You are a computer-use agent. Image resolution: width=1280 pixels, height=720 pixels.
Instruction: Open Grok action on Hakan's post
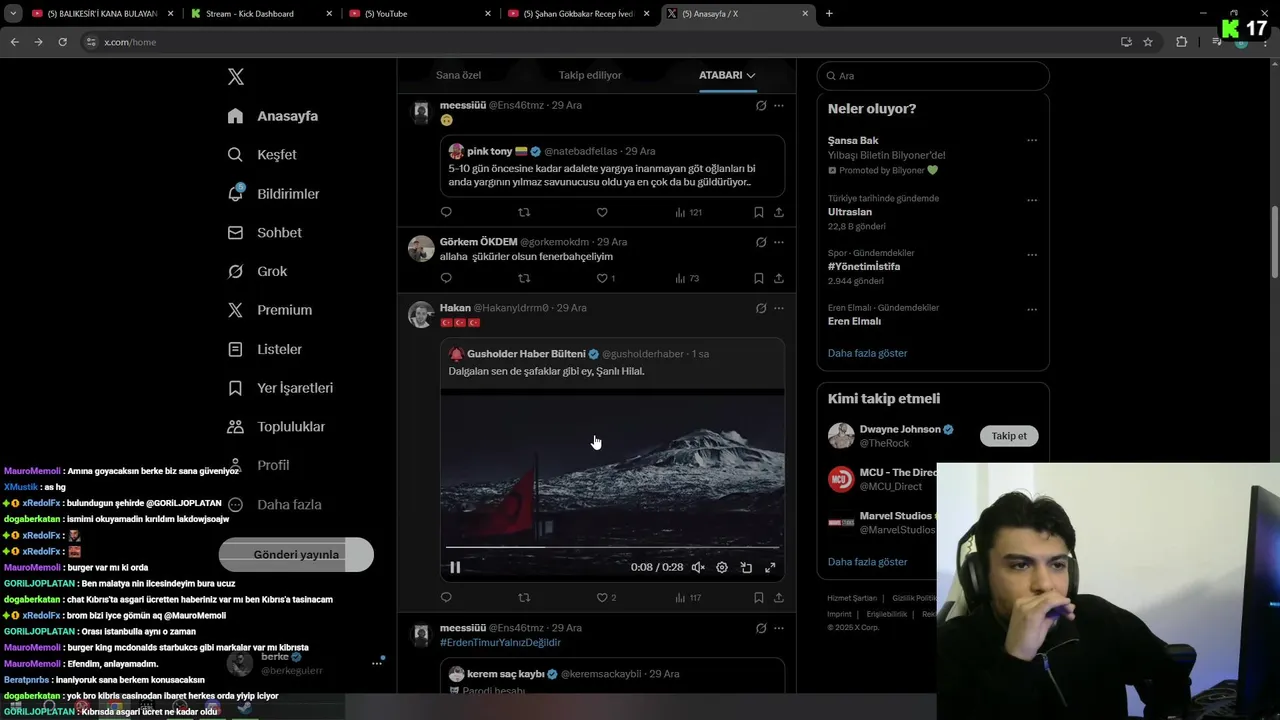click(x=761, y=308)
